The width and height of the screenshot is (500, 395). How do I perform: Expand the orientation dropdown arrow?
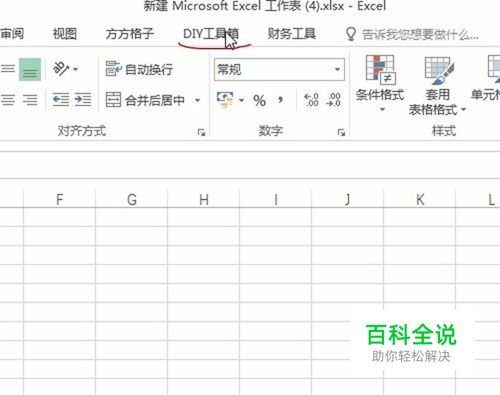coord(75,69)
